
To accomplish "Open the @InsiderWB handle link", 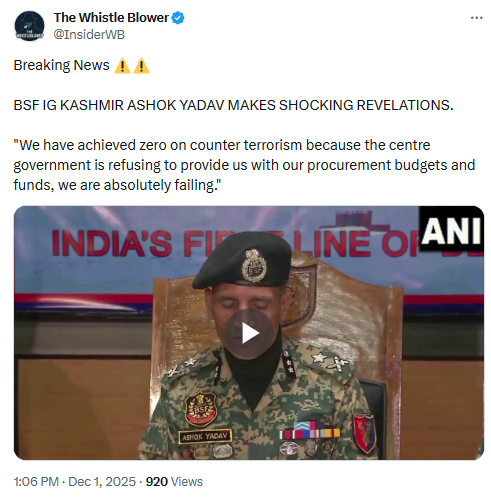I will (x=89, y=34).
